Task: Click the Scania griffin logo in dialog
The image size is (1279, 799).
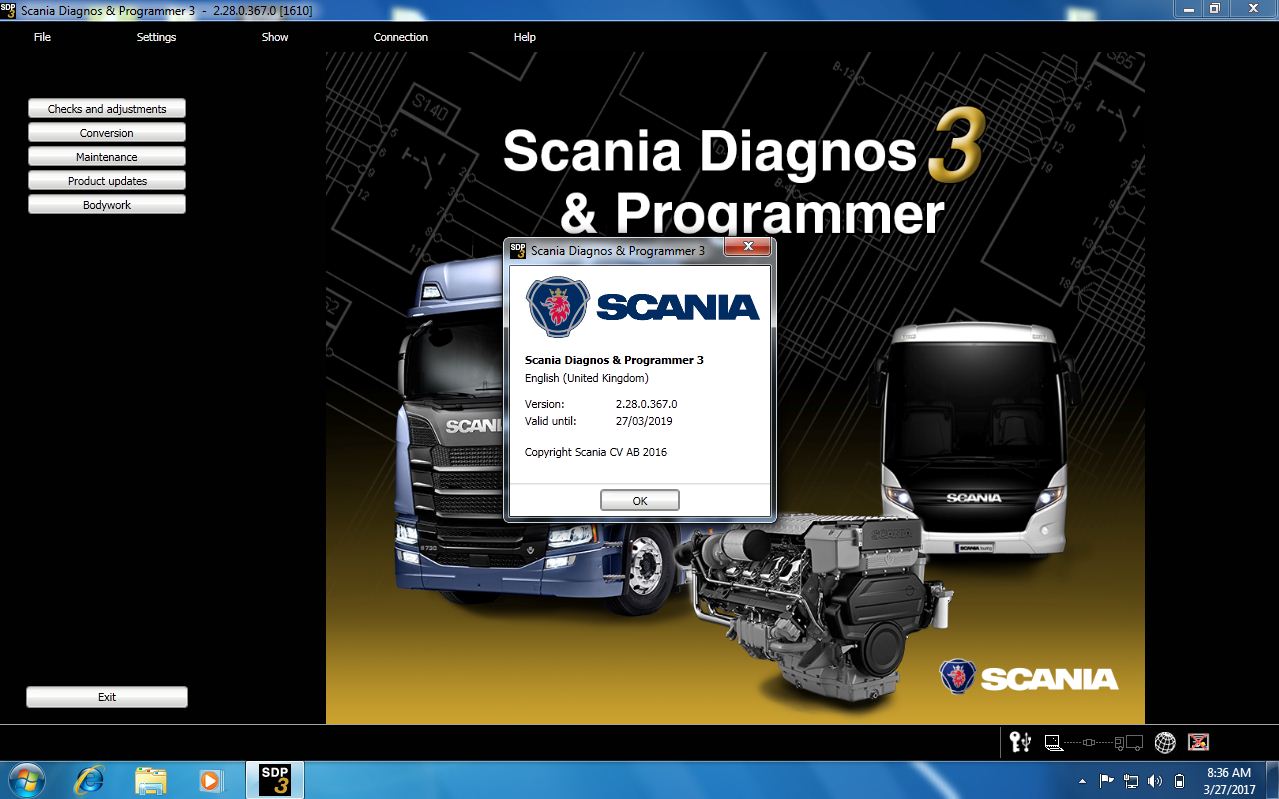Action: [x=558, y=307]
